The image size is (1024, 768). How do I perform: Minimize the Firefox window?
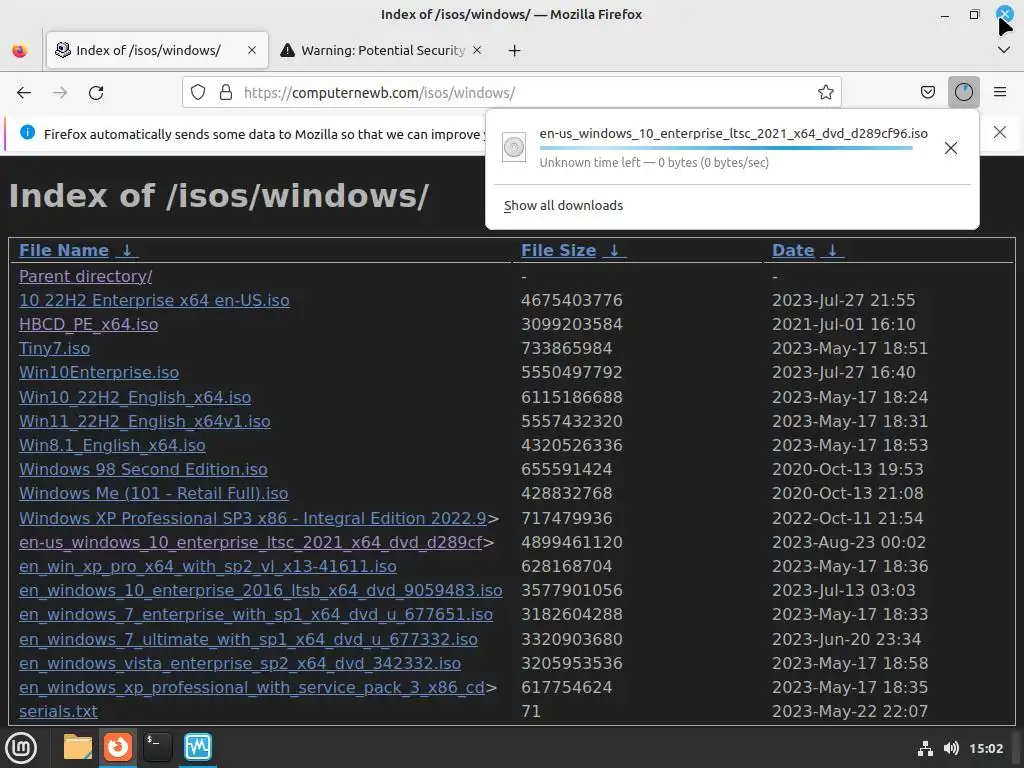tap(944, 14)
